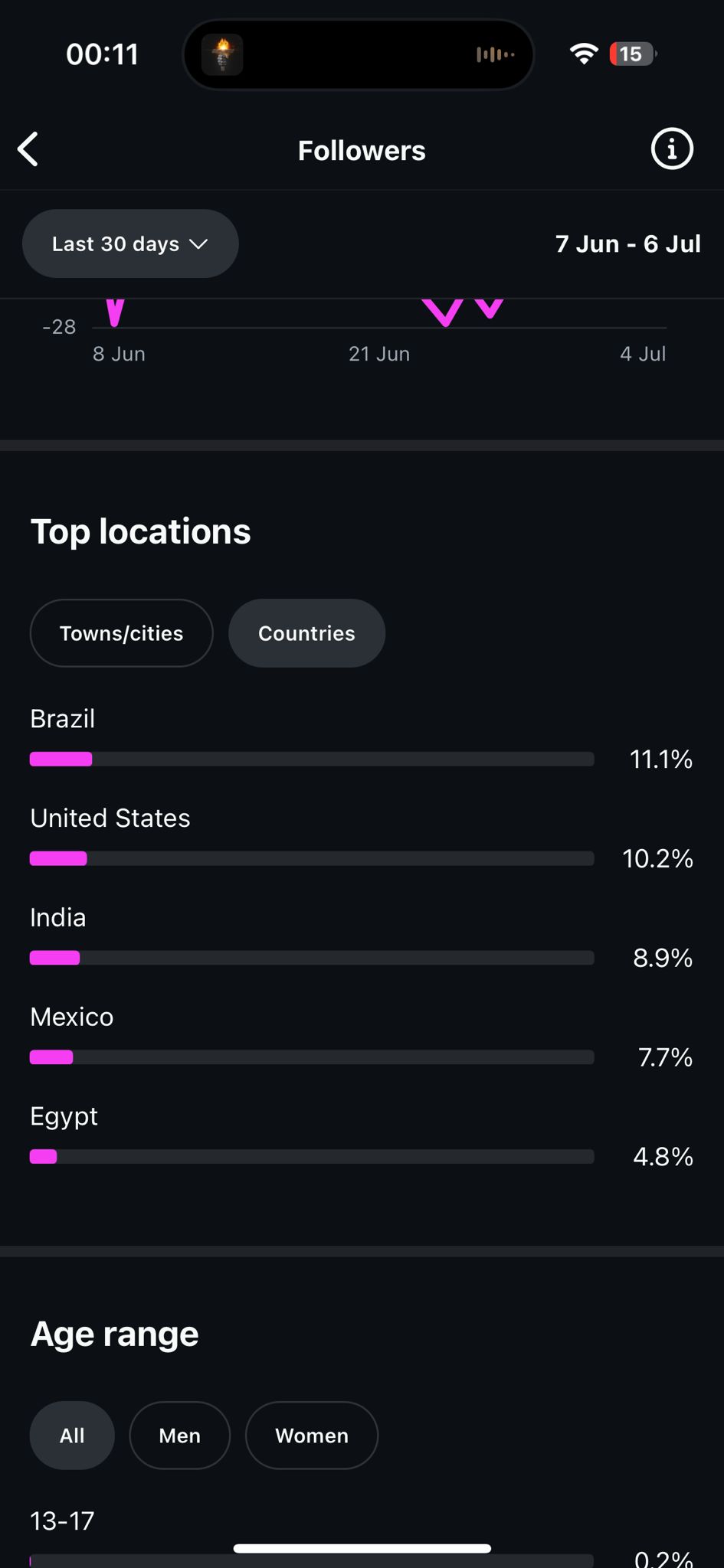Open the info icon for Followers
Screen dimensions: 724x1568
tap(672, 149)
